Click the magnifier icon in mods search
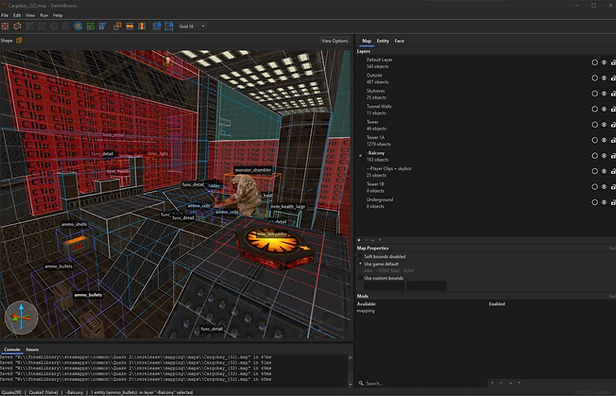 361,383
